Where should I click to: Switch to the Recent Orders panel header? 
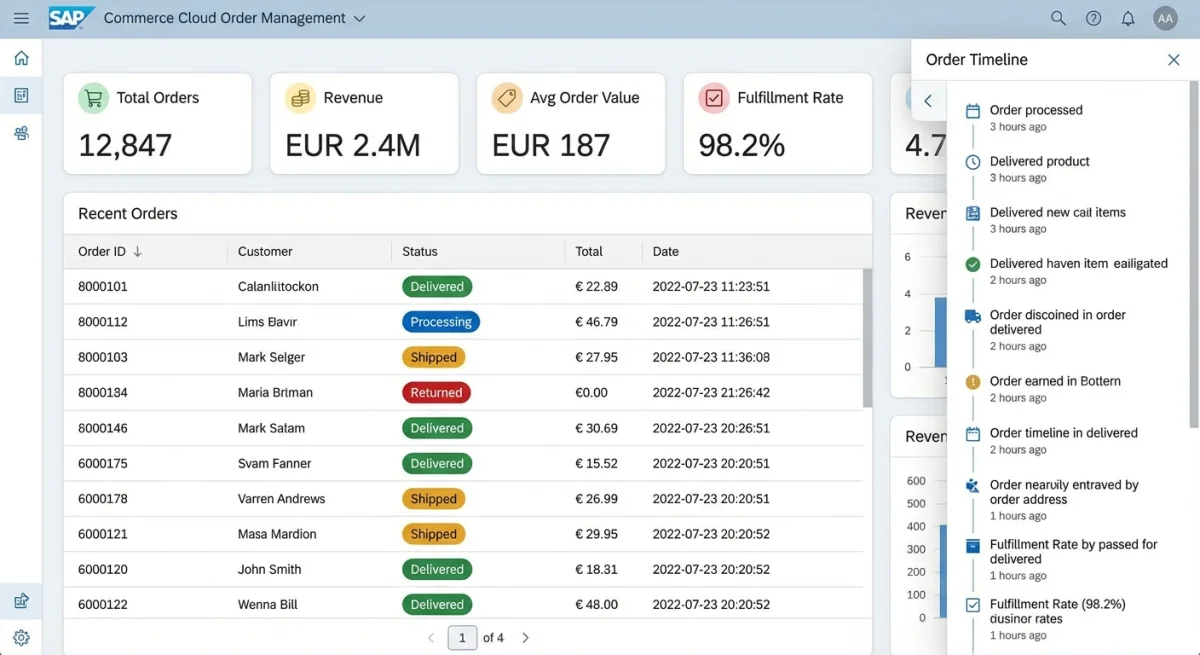click(x=127, y=213)
